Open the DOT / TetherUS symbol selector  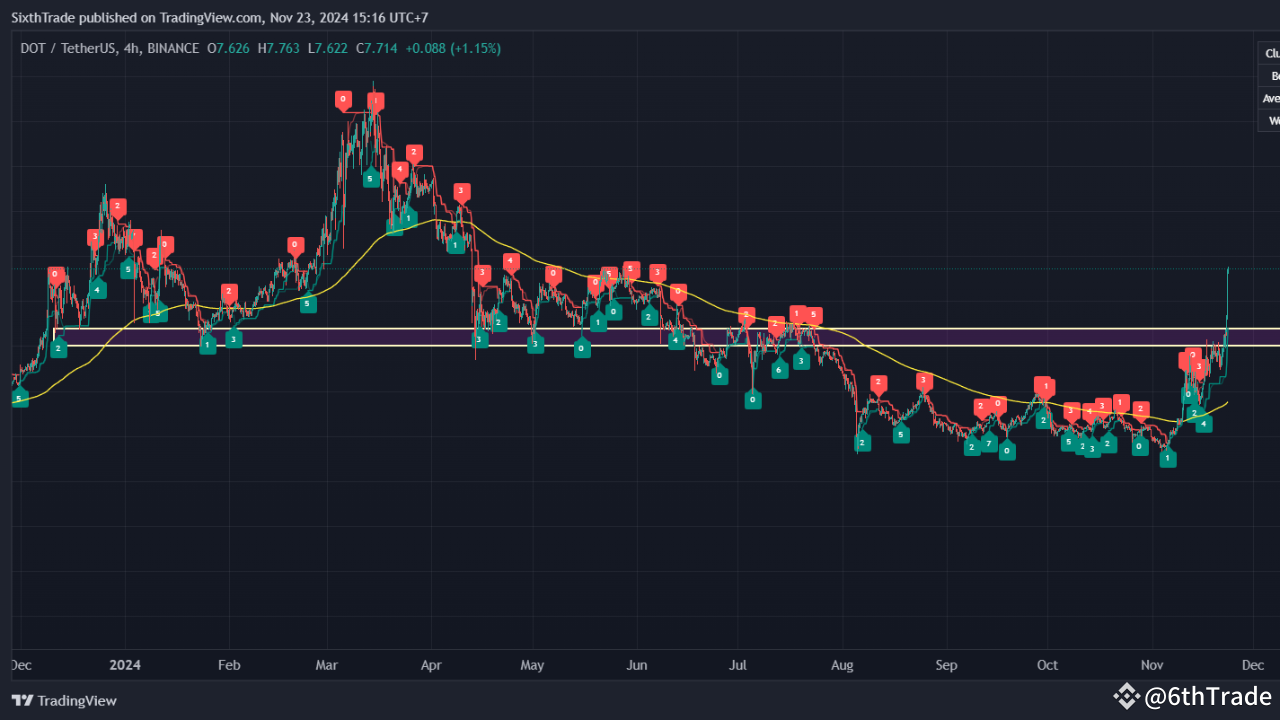(66, 48)
